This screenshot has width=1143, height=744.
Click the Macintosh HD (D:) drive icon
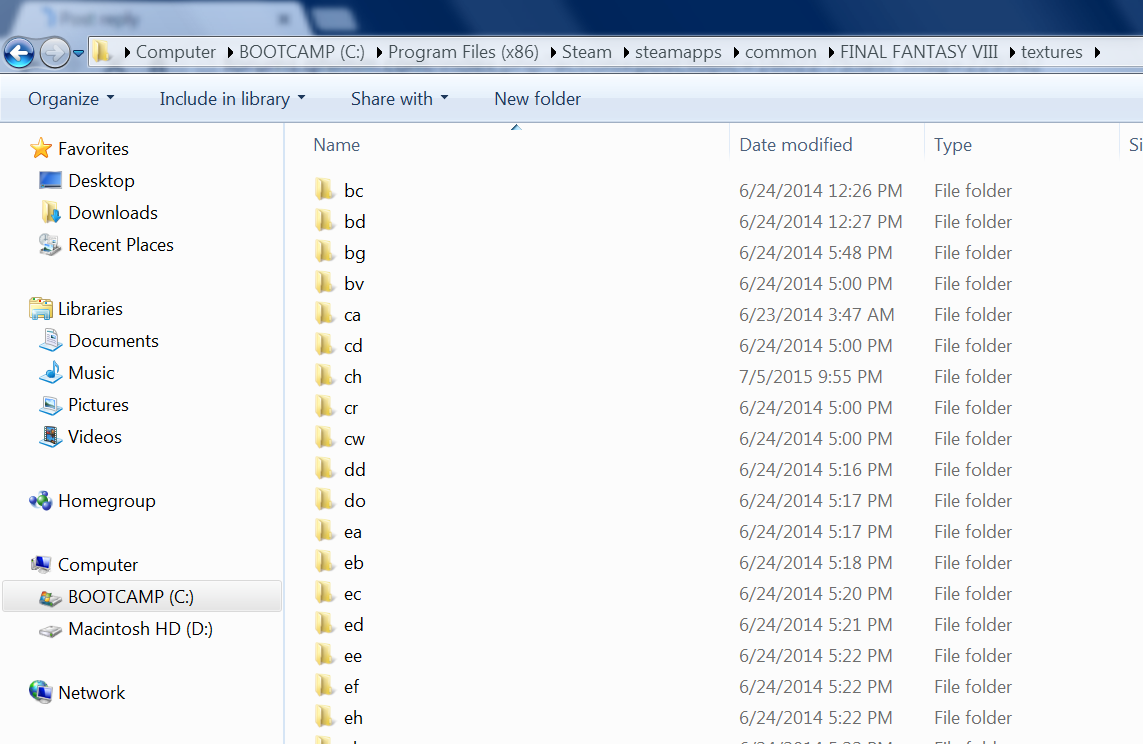pos(50,630)
